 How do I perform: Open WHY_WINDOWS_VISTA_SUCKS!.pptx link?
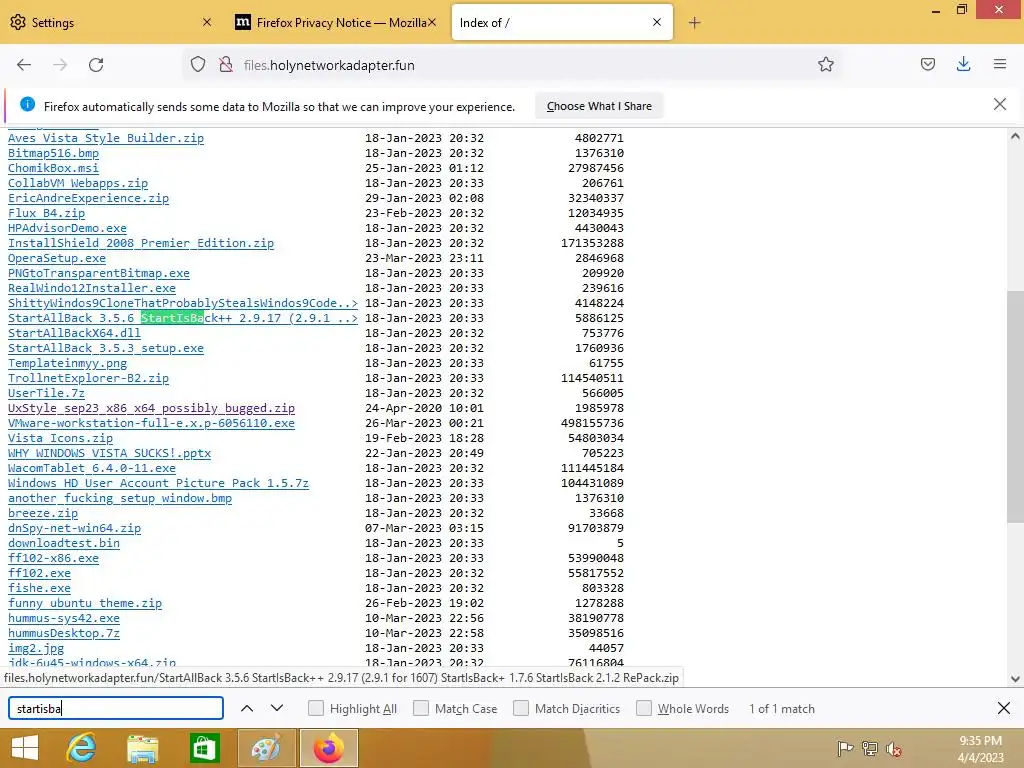click(109, 453)
